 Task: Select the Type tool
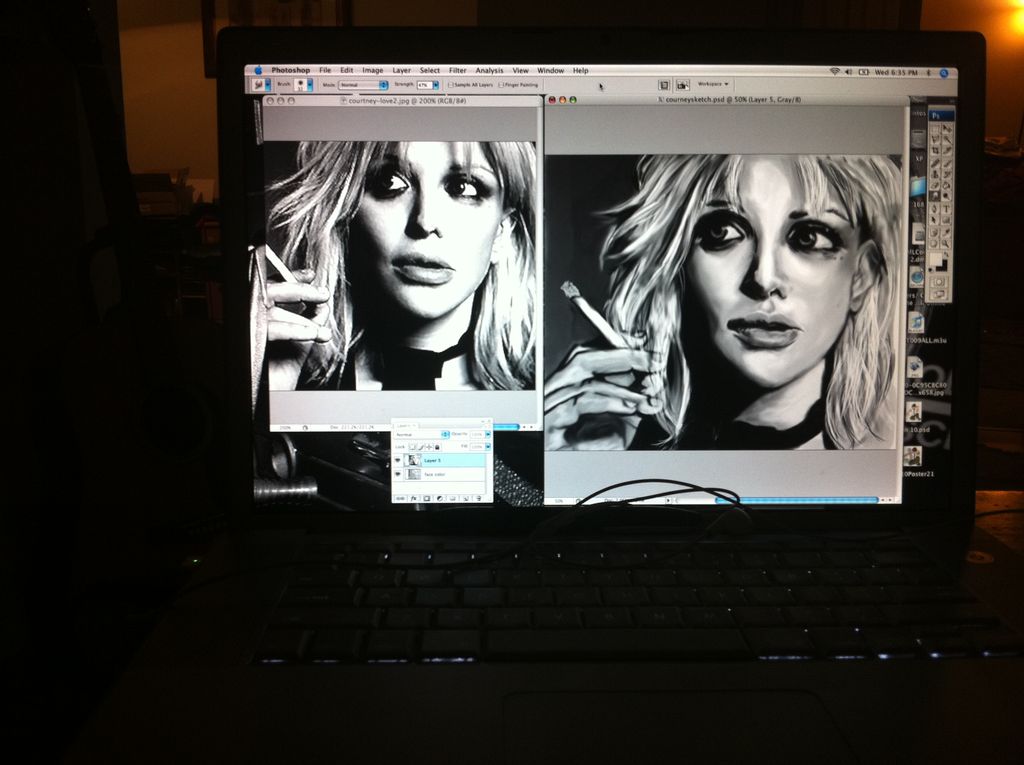[948, 208]
